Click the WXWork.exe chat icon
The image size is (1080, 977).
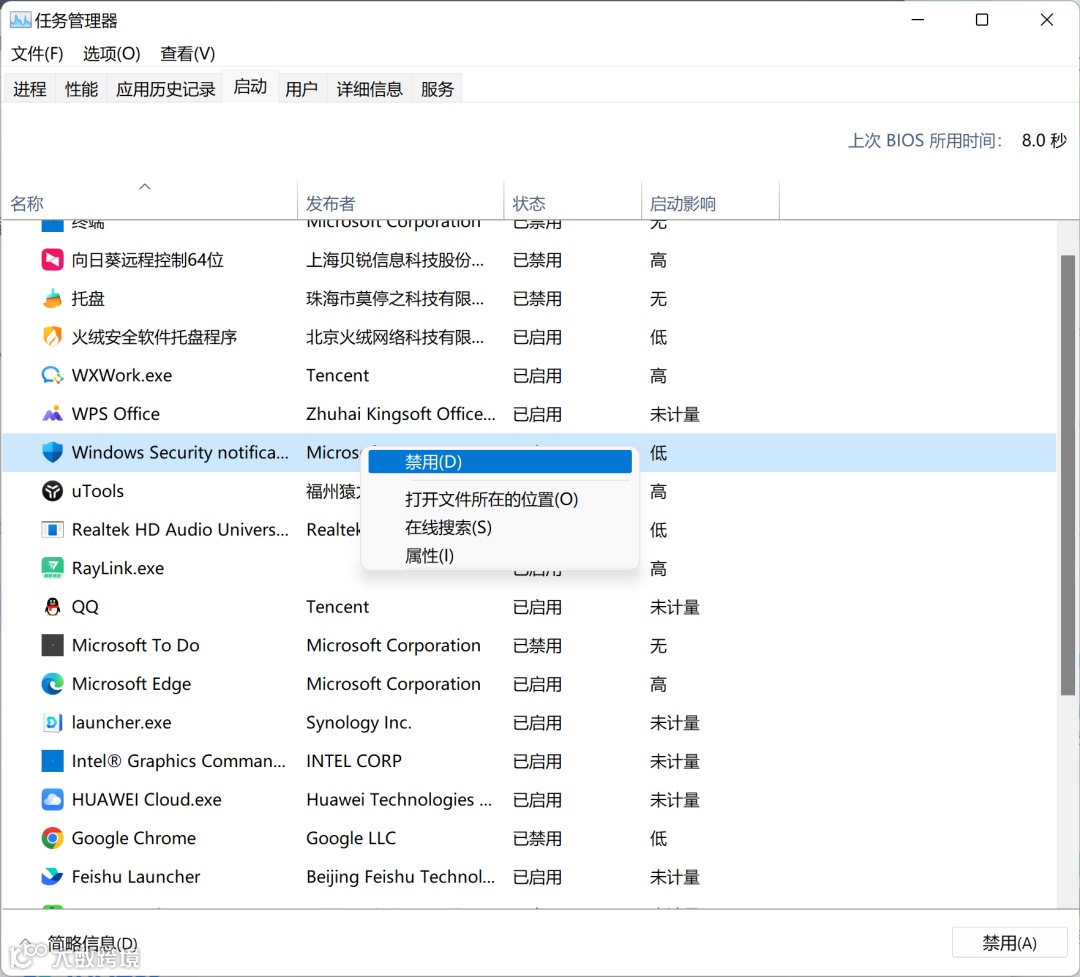52,376
